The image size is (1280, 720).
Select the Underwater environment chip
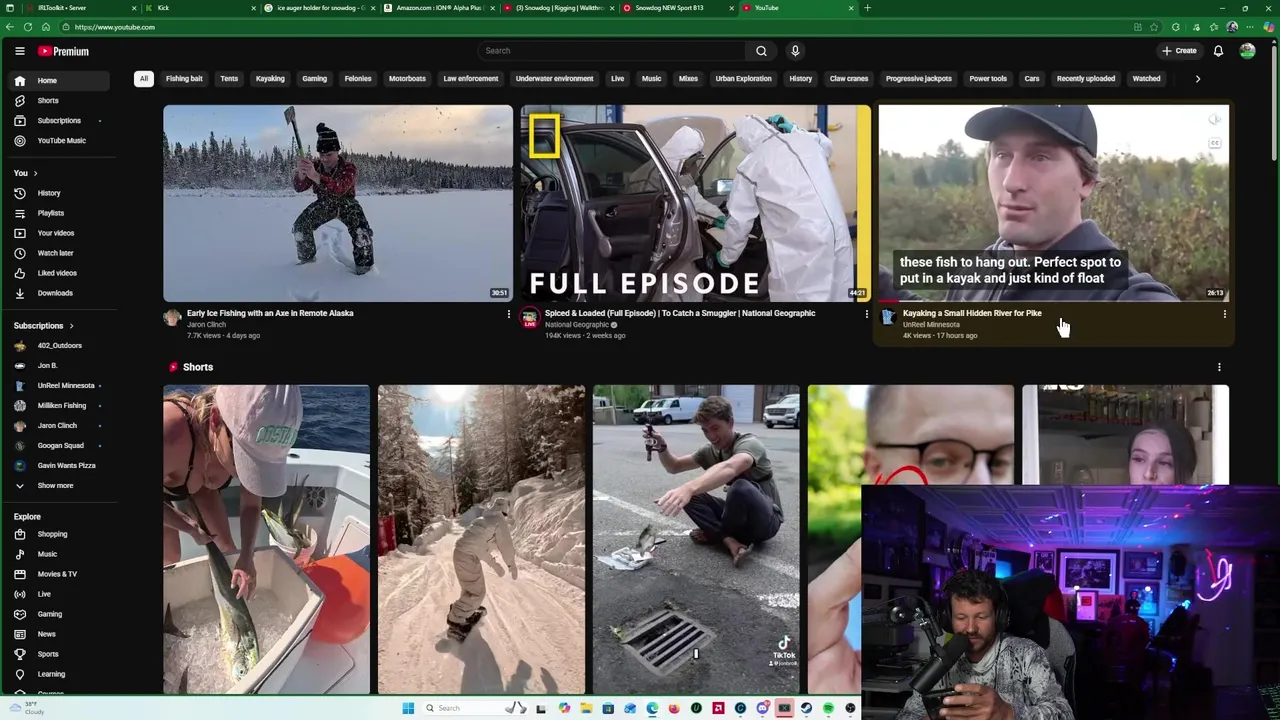click(554, 79)
